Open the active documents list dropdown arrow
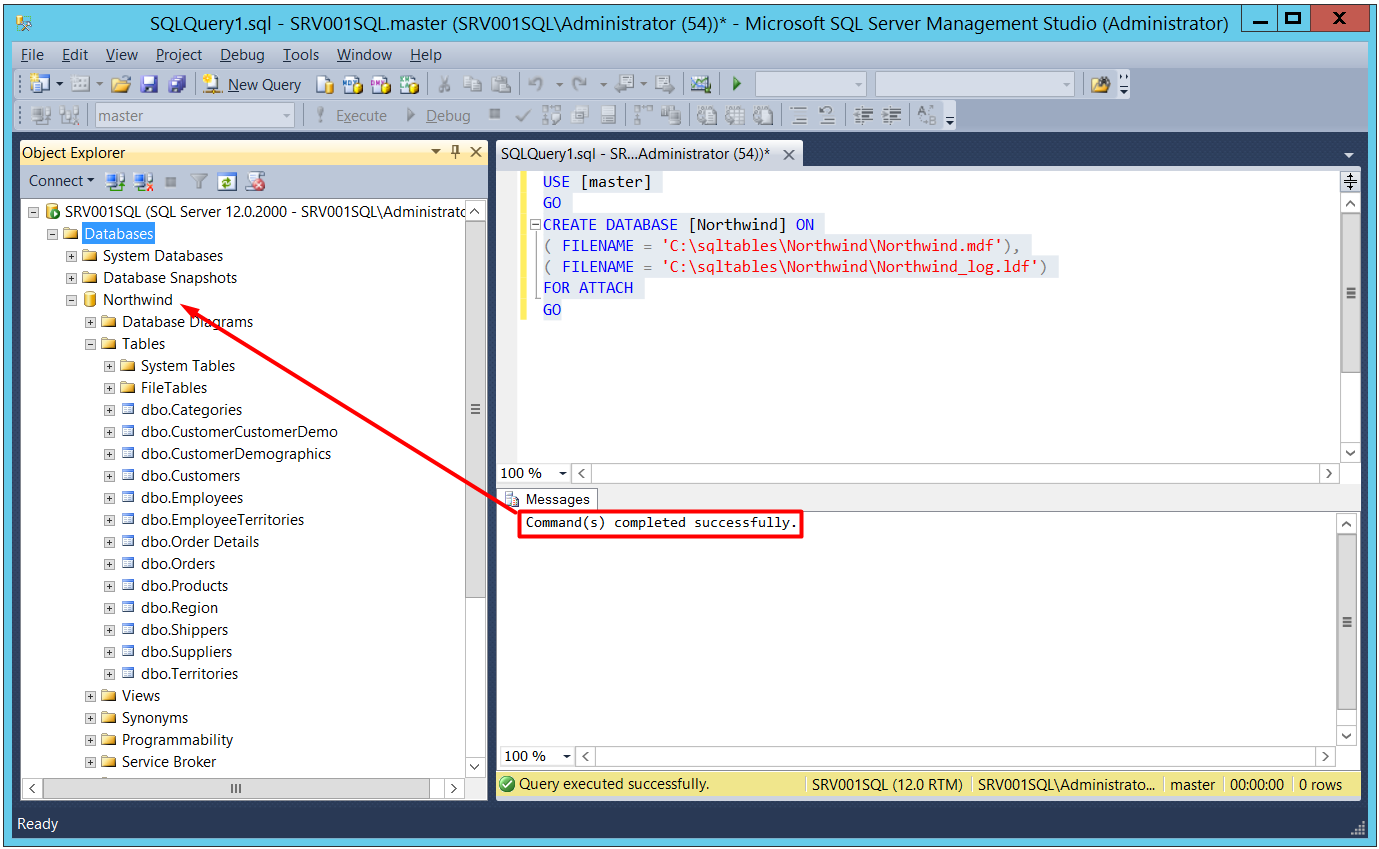Image resolution: width=1379 pixels, height=849 pixels. pyautogui.click(x=1349, y=155)
